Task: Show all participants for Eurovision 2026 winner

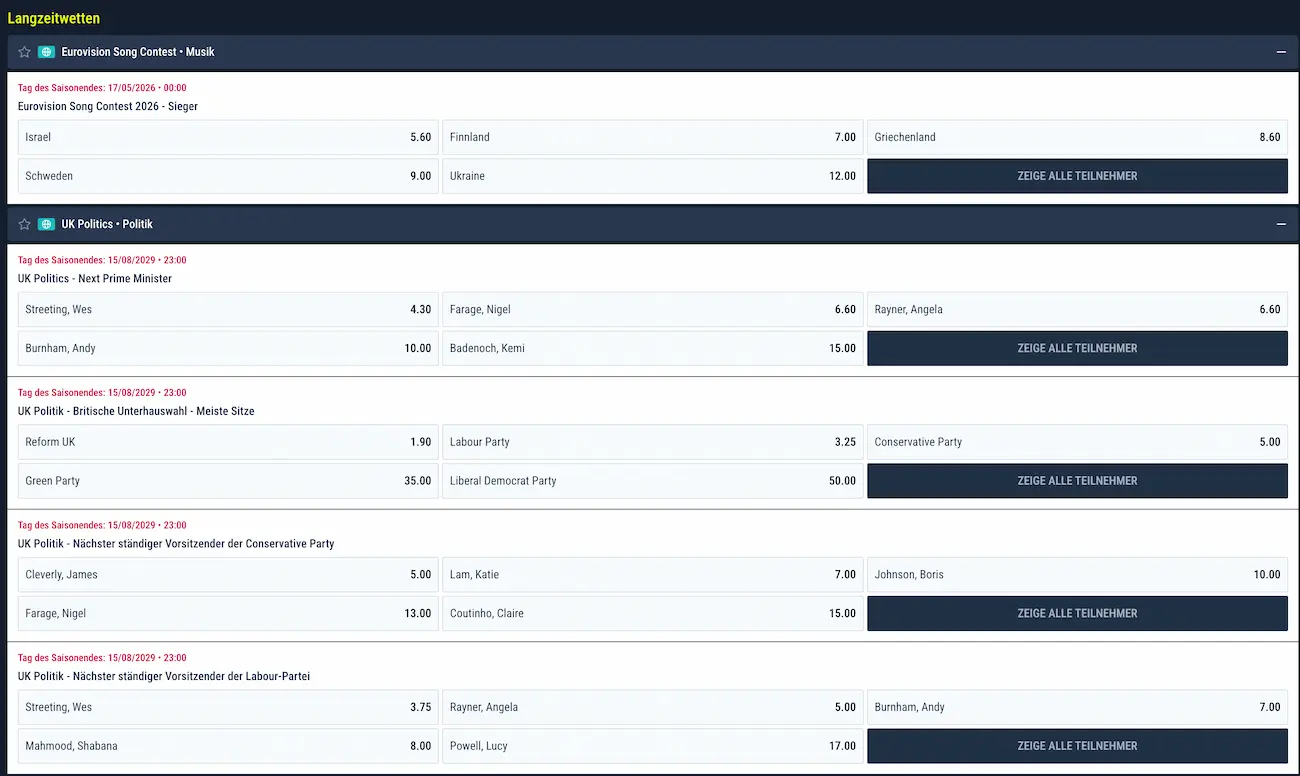Action: tap(1077, 176)
